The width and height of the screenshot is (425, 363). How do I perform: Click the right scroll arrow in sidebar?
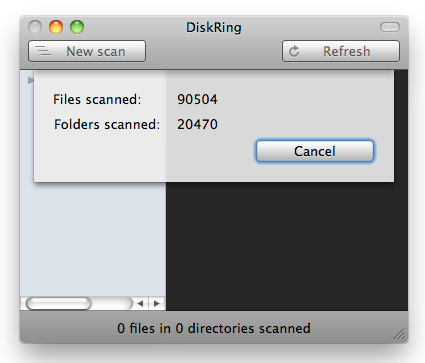pos(157,303)
